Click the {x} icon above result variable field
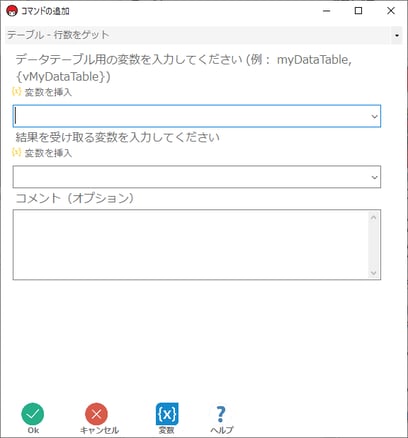The image size is (408, 438). point(16,152)
